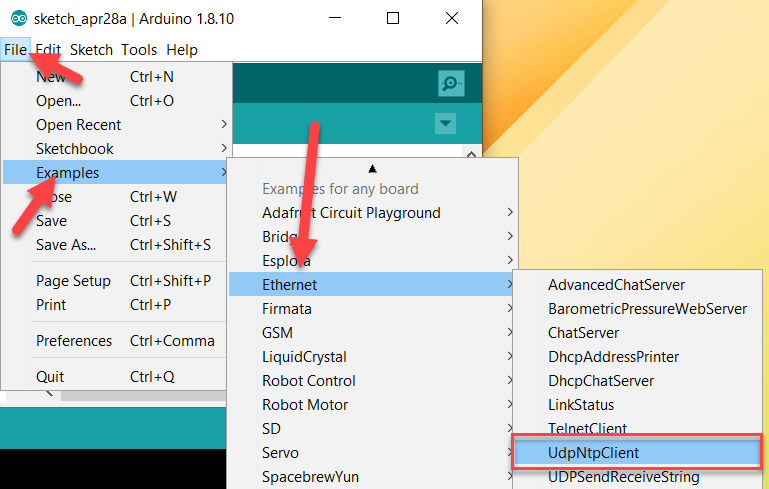Viewport: 769px width, 489px height.
Task: Open the UdpNtpClient example
Action: click(638, 453)
